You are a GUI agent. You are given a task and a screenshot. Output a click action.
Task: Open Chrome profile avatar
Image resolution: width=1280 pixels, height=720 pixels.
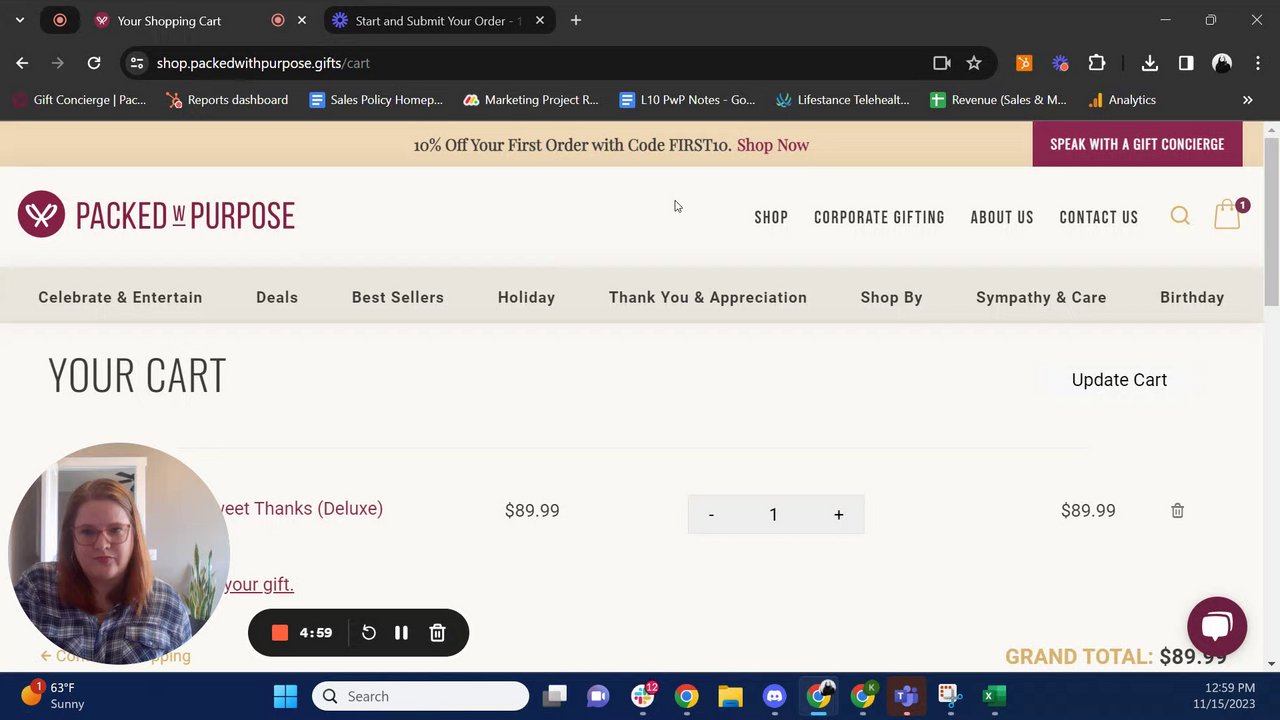[x=1222, y=63]
